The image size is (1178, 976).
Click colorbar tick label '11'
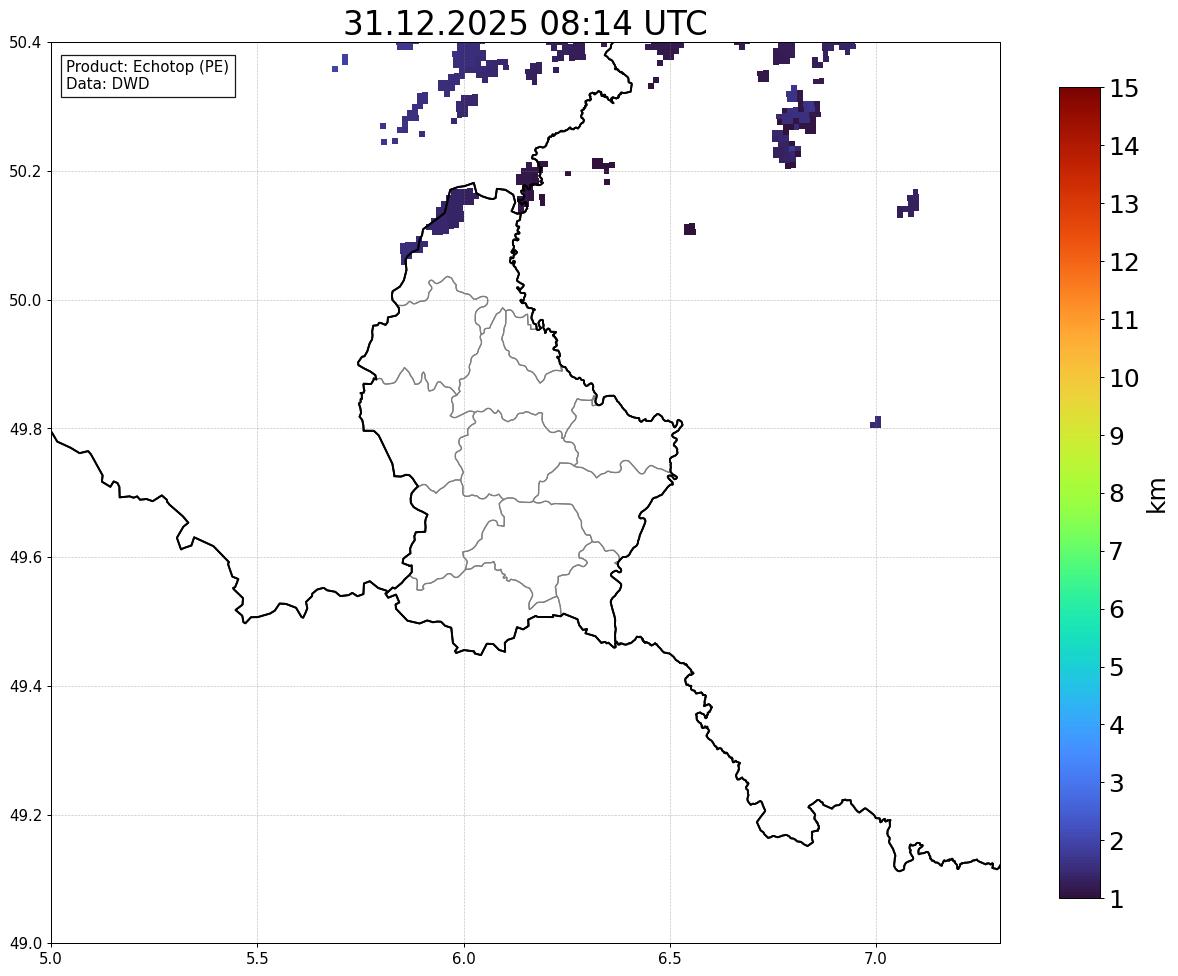(x=1124, y=320)
